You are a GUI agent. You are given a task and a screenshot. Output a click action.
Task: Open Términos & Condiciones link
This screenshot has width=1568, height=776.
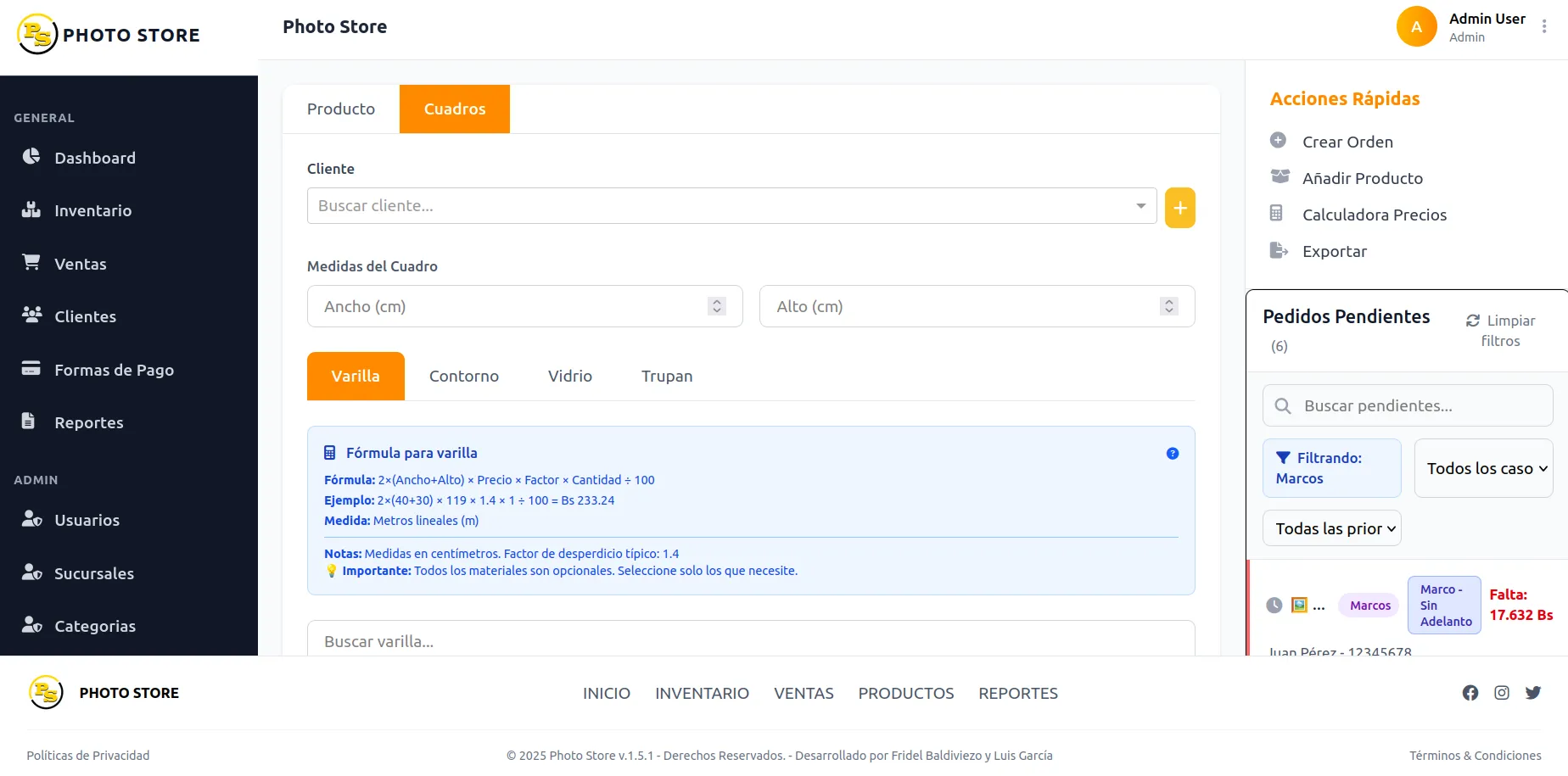1475,756
